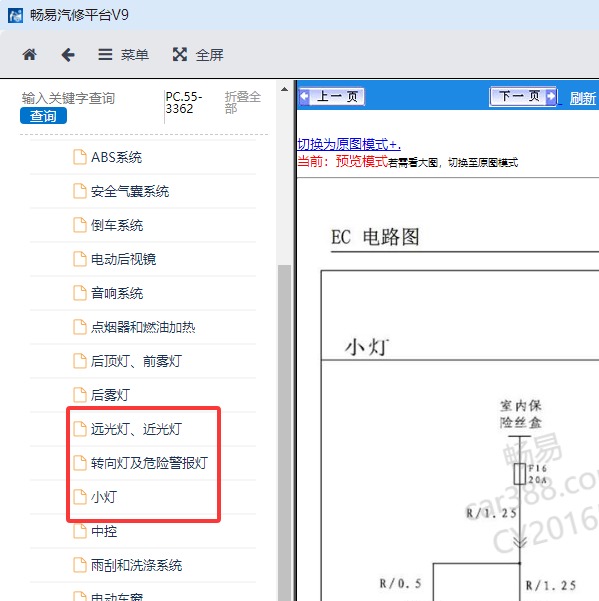Click the 小灯 diagram title
The height and width of the screenshot is (601, 599).
(367, 347)
